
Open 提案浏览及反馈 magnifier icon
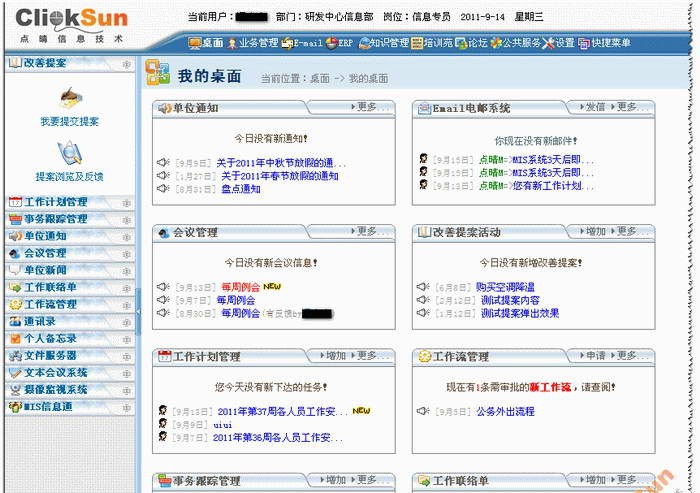coord(69,153)
